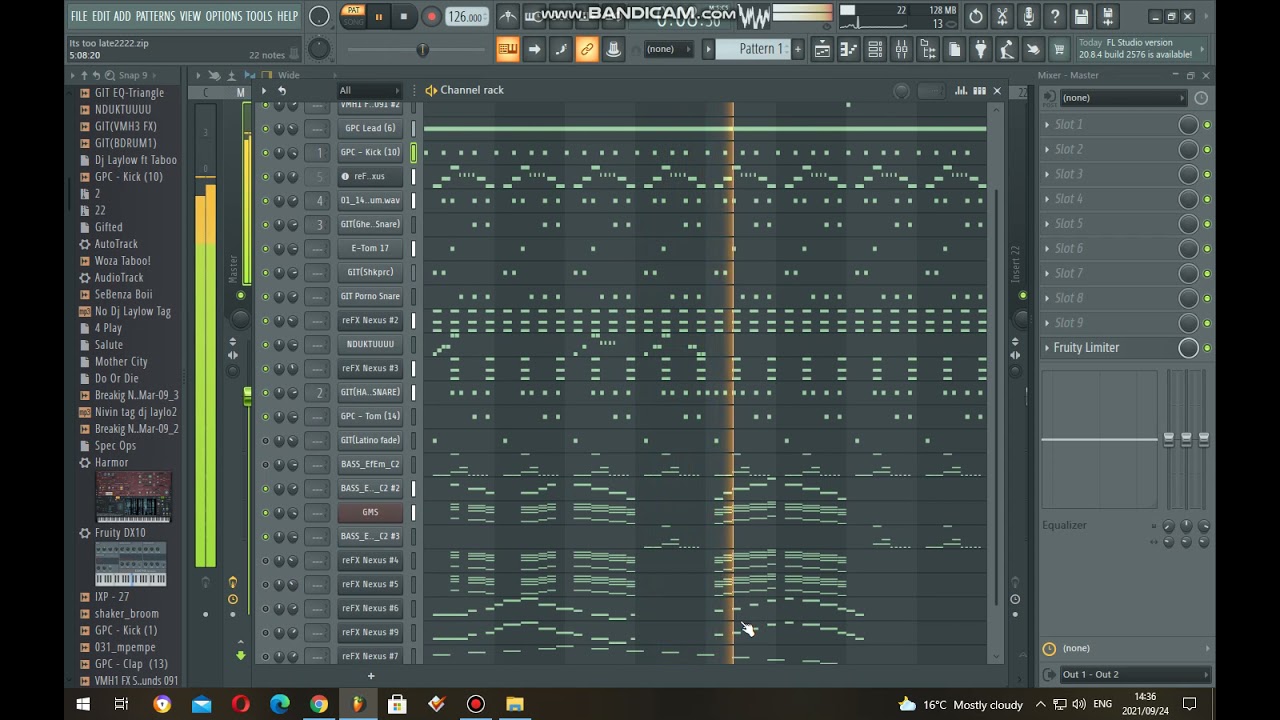Click the link multilink controllers icon
Viewport: 1280px width, 720px height.
587,49
